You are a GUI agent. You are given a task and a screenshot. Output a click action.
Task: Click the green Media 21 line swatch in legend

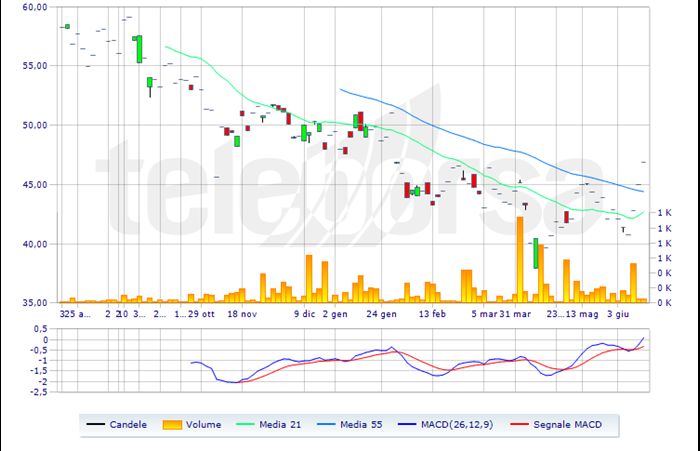pyautogui.click(x=245, y=424)
